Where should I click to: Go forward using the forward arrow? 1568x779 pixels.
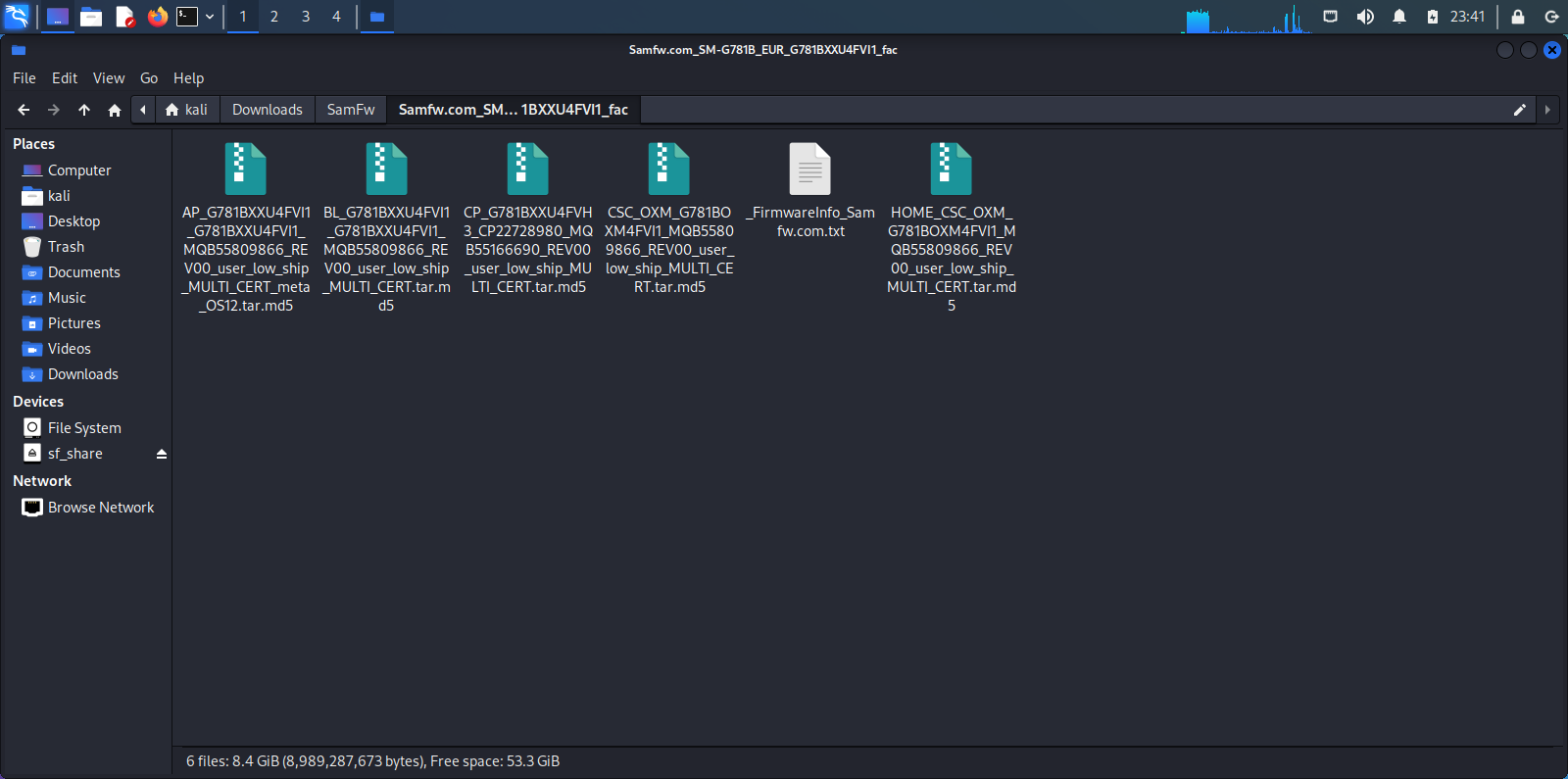point(54,110)
